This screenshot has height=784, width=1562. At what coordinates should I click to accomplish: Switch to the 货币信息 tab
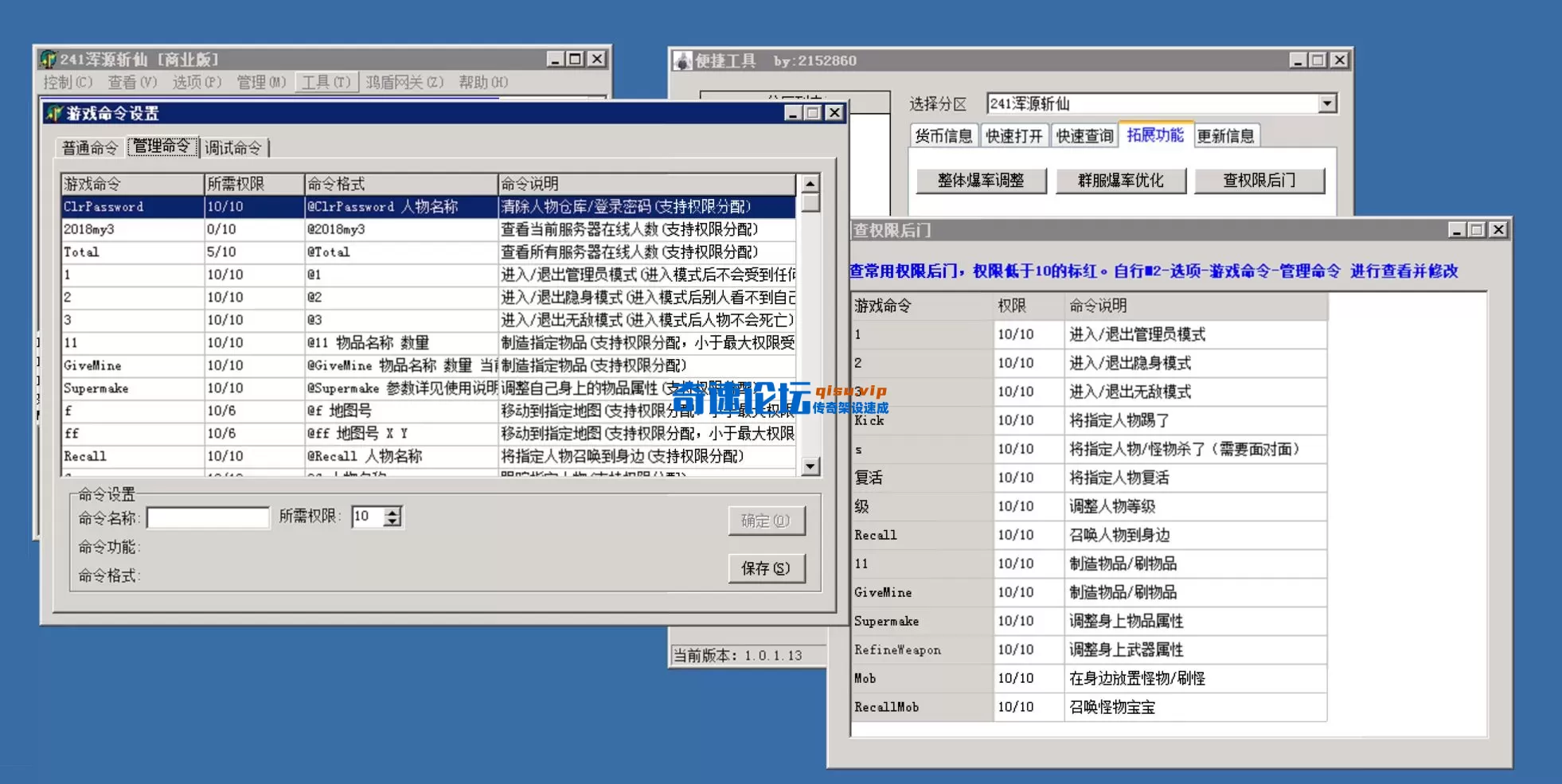coord(943,135)
